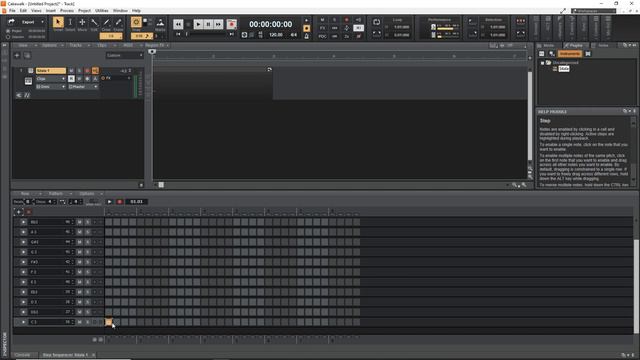Viewport: 640px width, 360px height.
Task: Select the highlighted instrument under Uncategorized
Action: point(564,69)
